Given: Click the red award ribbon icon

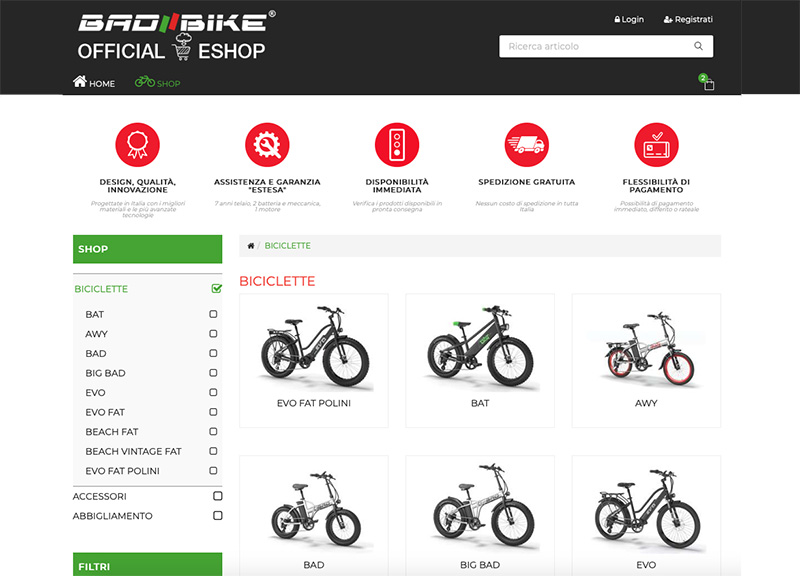Looking at the screenshot, I should click(138, 146).
